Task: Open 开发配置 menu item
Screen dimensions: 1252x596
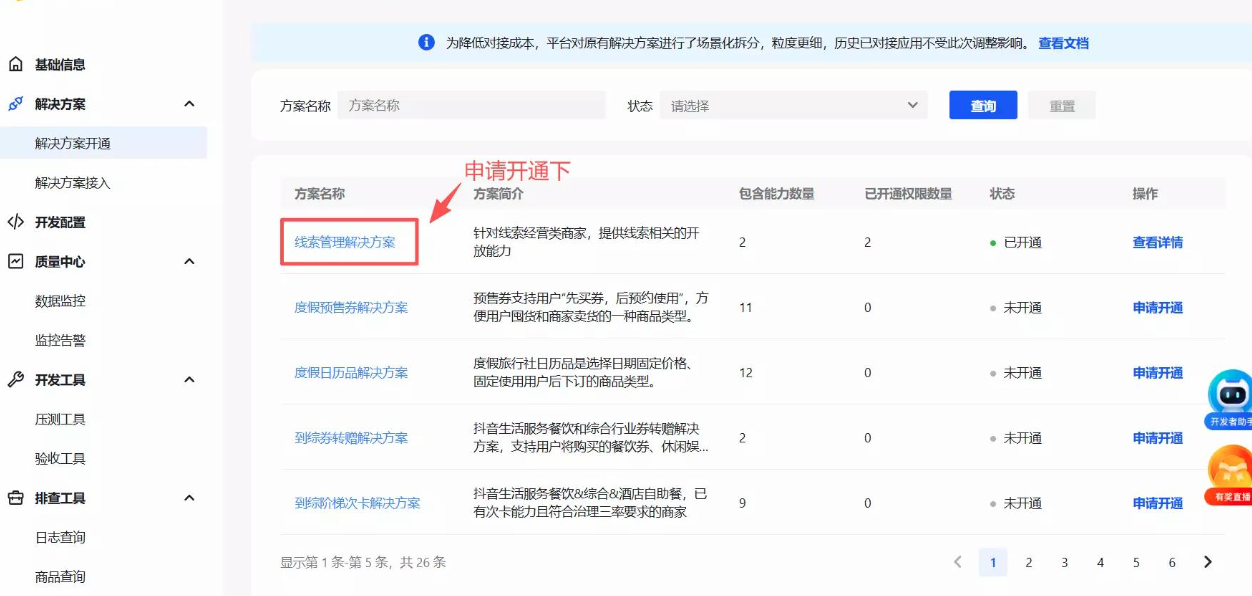Action: [x=60, y=222]
